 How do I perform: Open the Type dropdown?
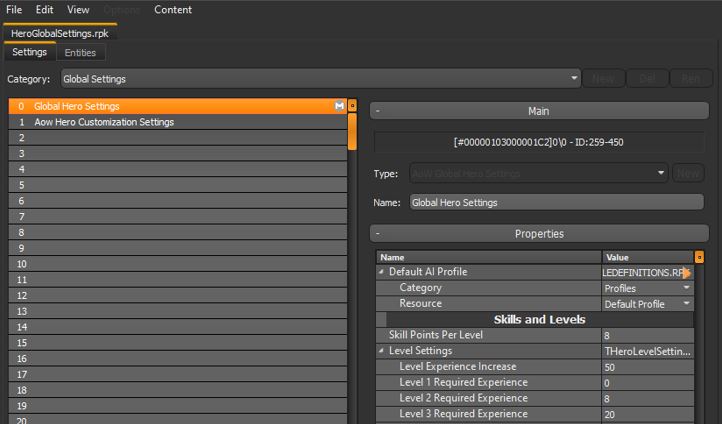(662, 173)
